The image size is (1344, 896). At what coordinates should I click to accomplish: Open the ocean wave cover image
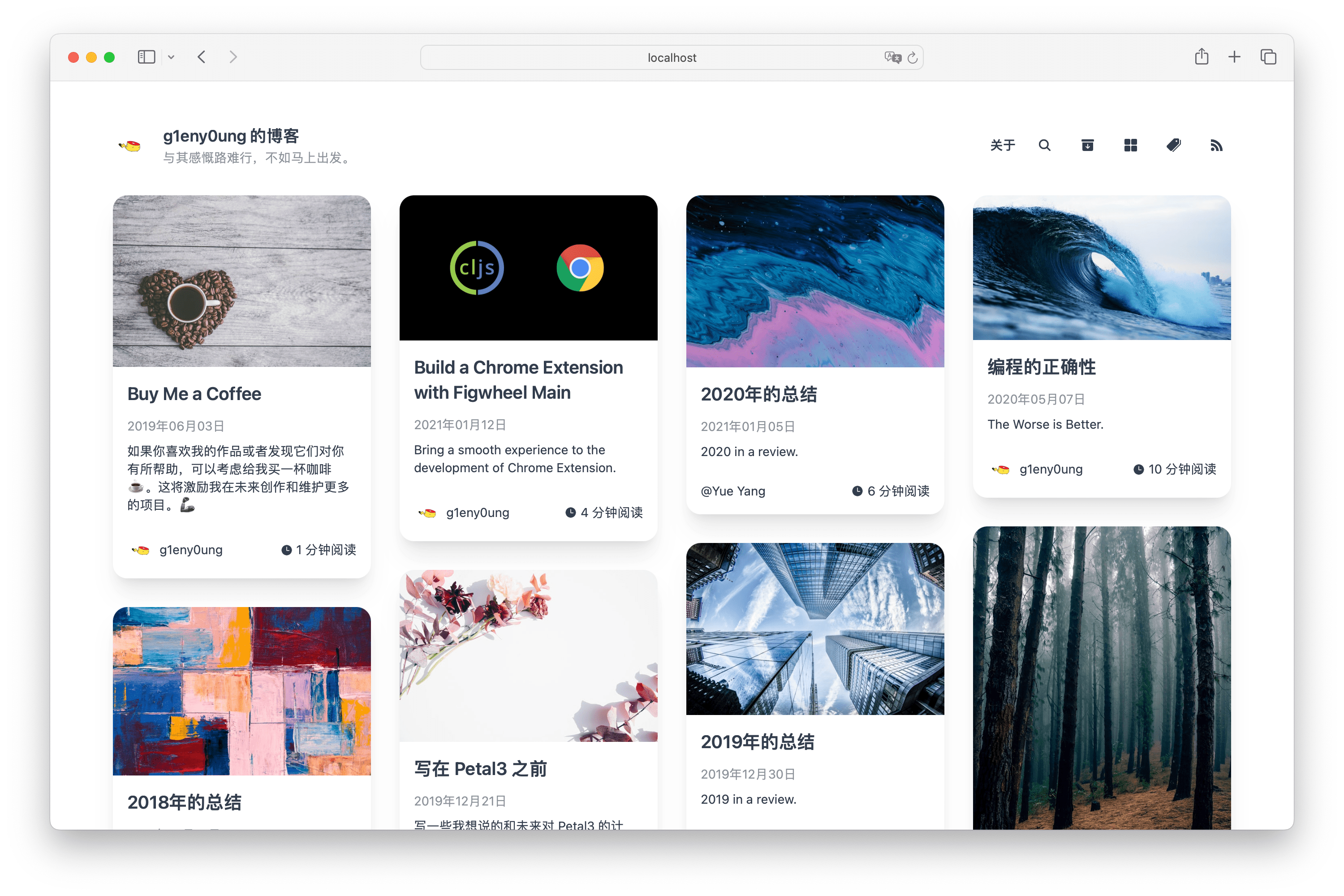tap(1102, 267)
